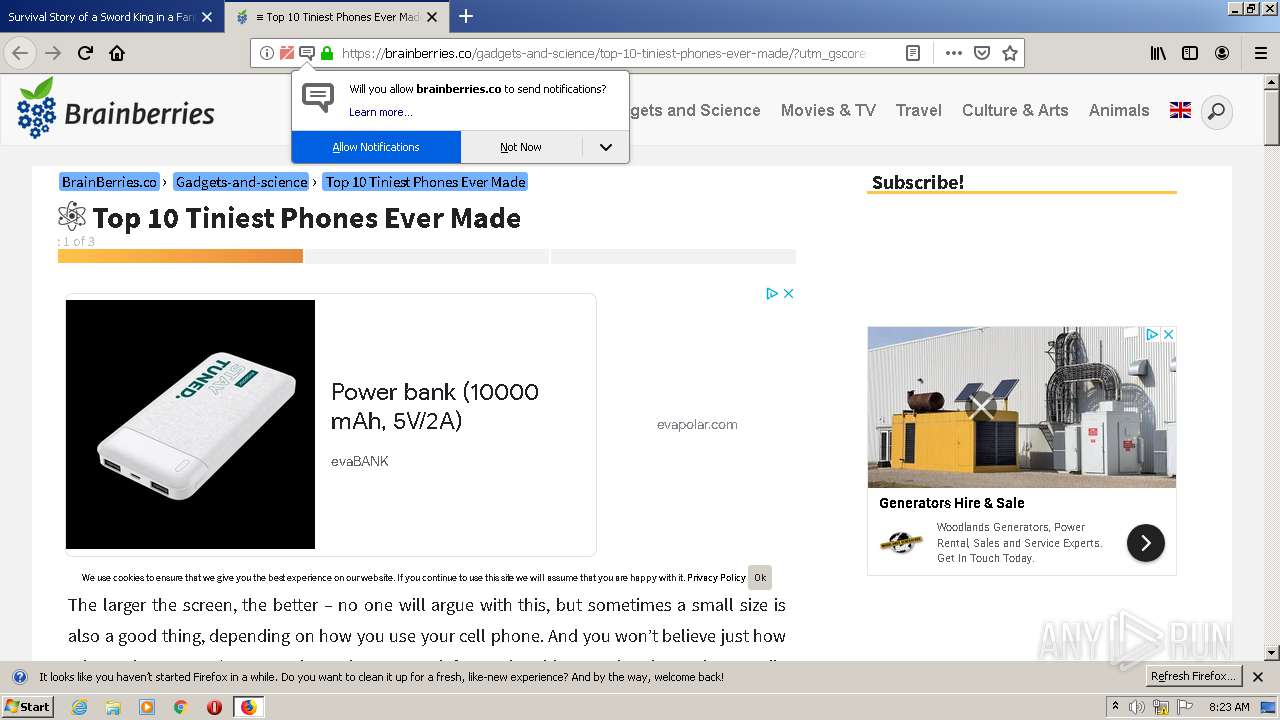Close the Generators Hire ad
This screenshot has width=1280, height=720.
[x=1167, y=334]
